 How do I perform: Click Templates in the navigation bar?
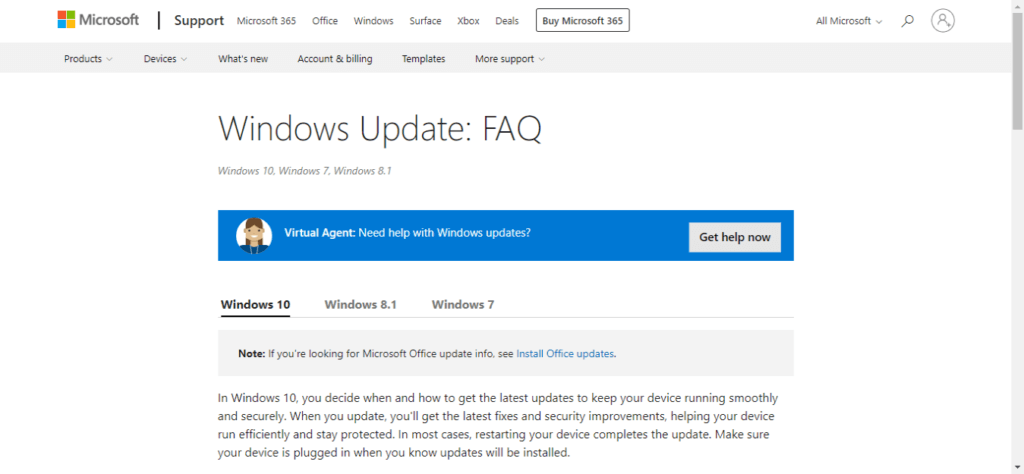click(424, 59)
